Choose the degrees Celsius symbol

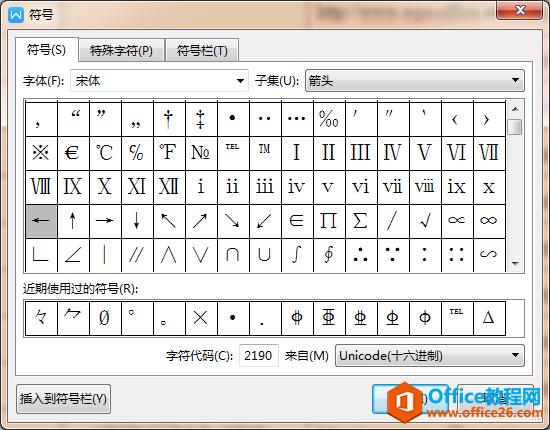pos(105,153)
